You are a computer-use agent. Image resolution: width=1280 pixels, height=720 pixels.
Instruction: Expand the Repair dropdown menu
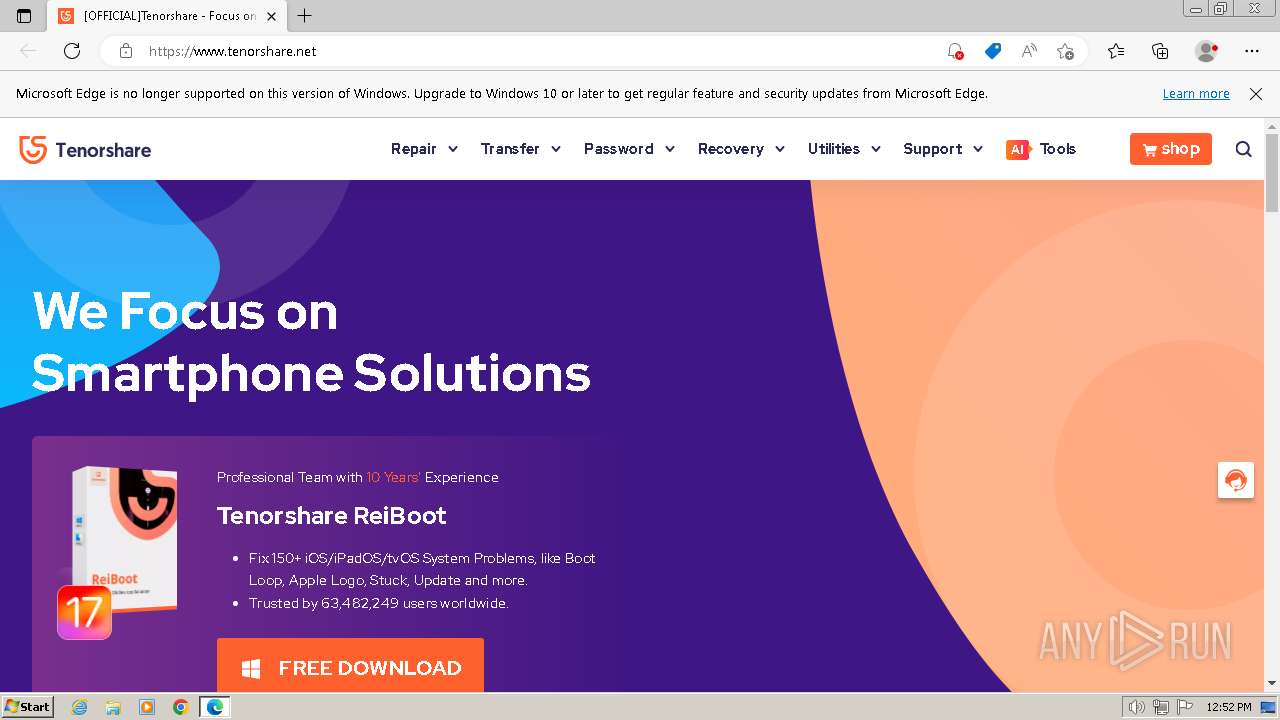424,149
